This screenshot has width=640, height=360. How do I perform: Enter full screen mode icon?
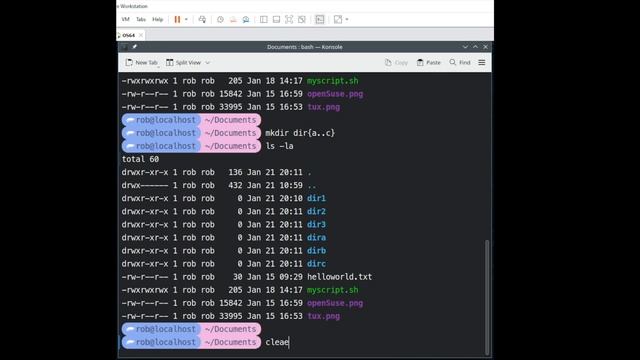pyautogui.click(x=289, y=20)
